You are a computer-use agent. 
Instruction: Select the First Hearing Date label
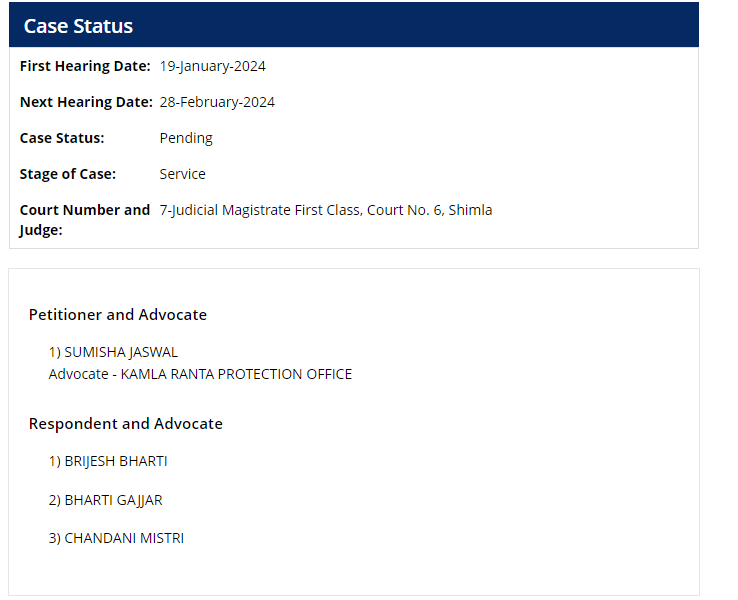85,66
